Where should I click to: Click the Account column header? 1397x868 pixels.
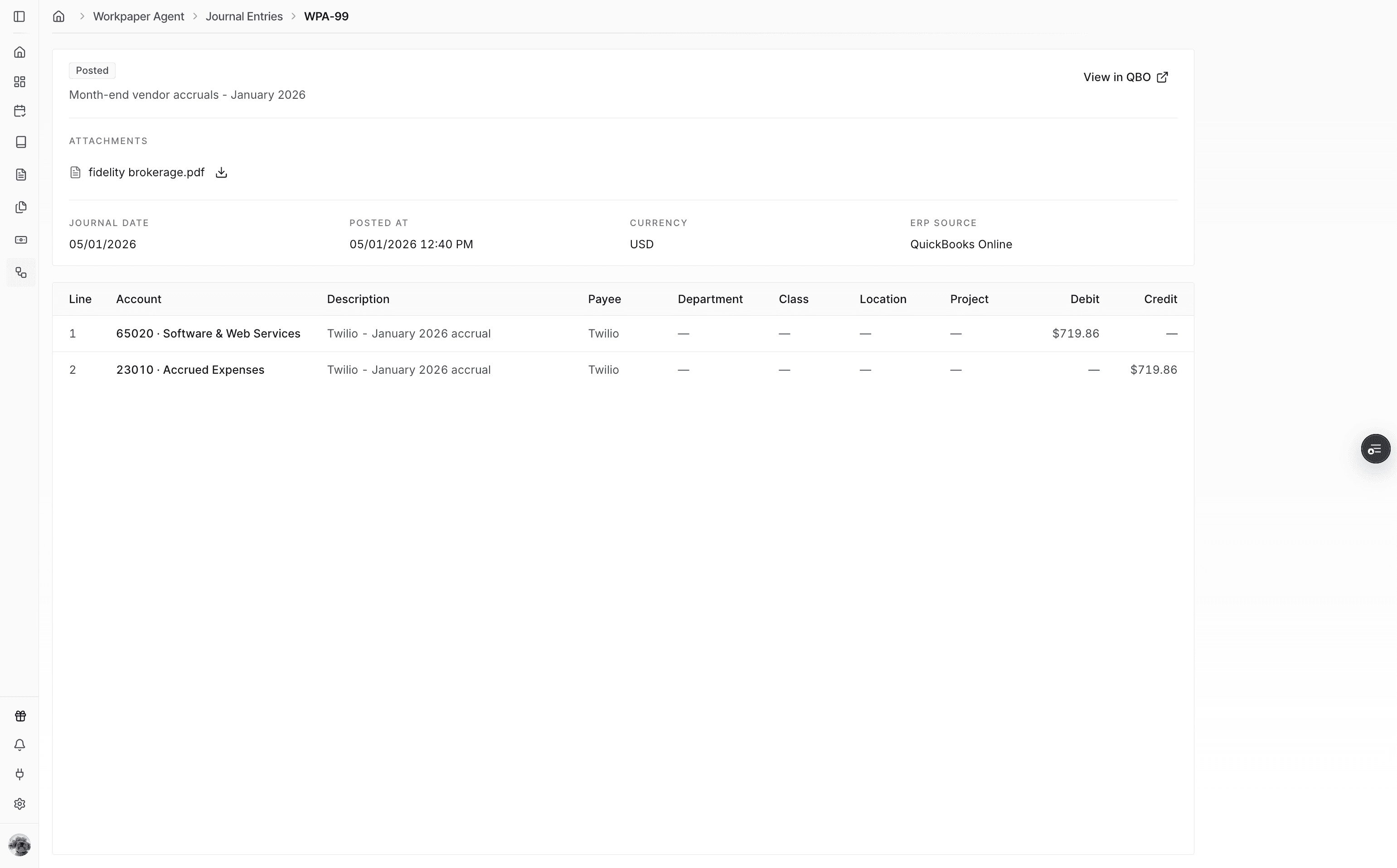pyautogui.click(x=138, y=299)
